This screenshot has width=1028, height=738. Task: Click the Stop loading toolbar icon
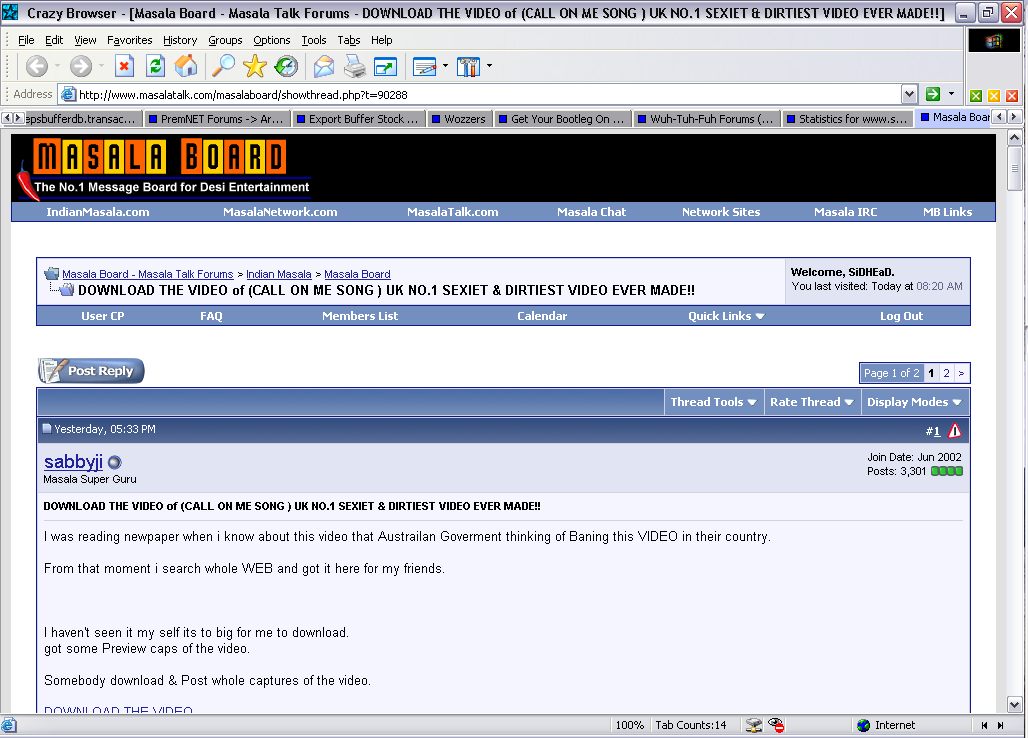coord(124,67)
